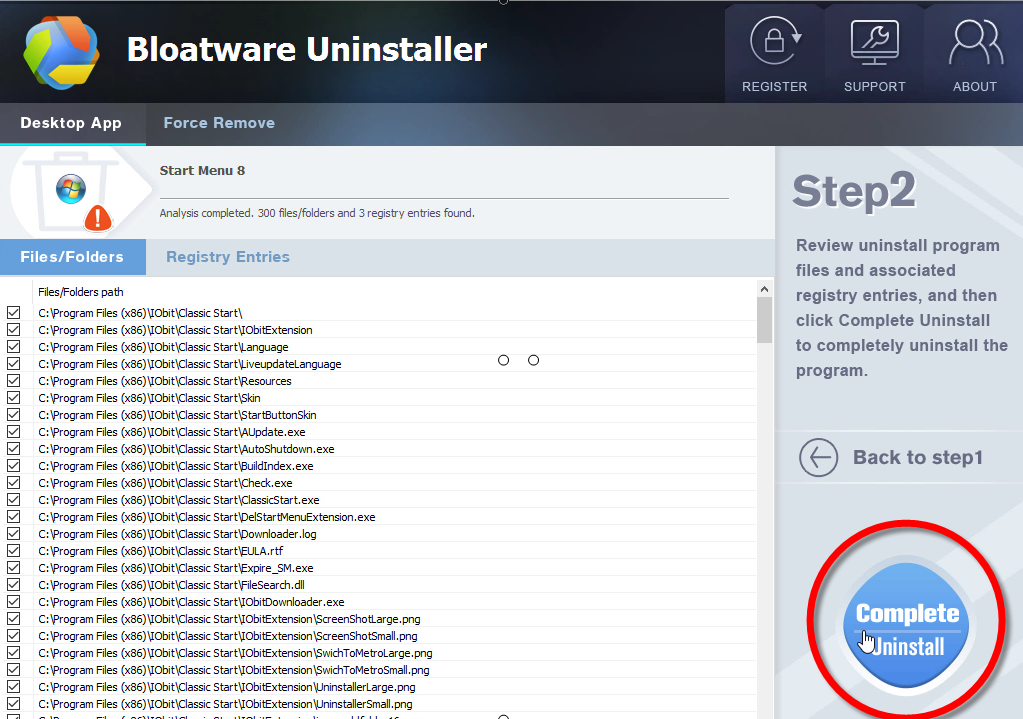Uncheck the Check.exe checkbox

(x=14, y=482)
